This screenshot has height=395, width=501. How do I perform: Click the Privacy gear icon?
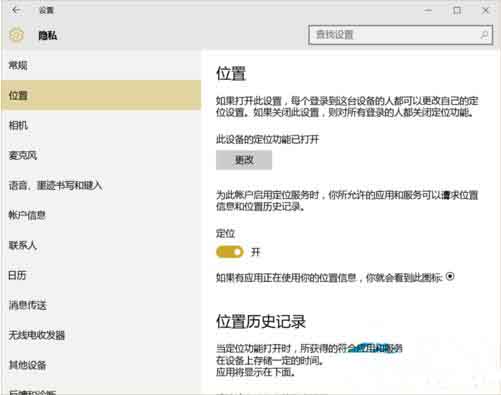tap(16, 35)
